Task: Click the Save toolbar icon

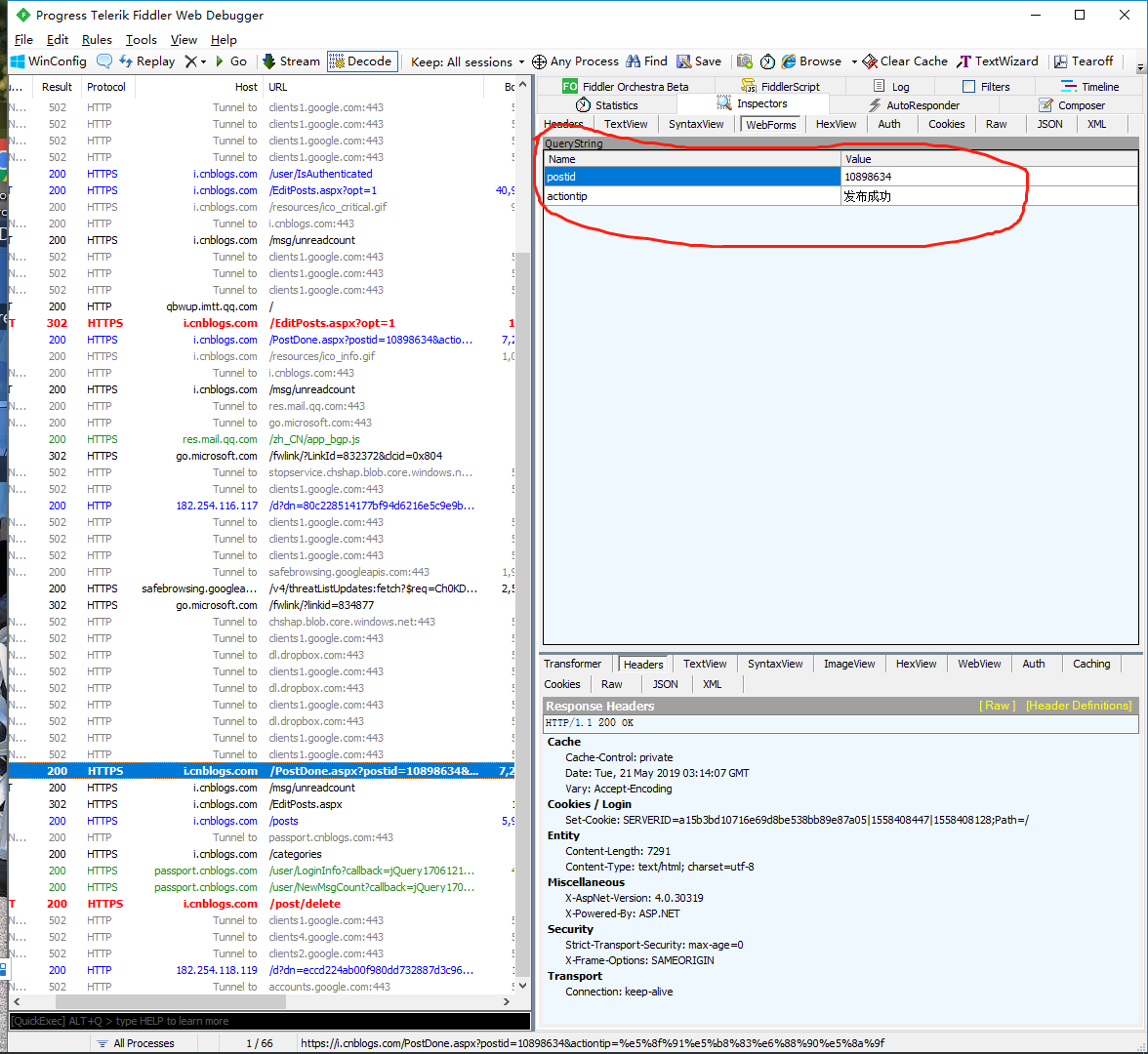Action: [x=699, y=61]
